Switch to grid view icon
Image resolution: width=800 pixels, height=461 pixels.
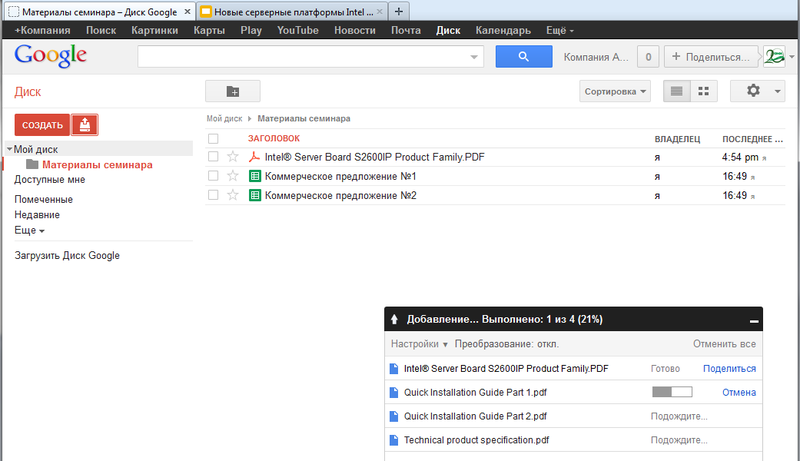[704, 91]
